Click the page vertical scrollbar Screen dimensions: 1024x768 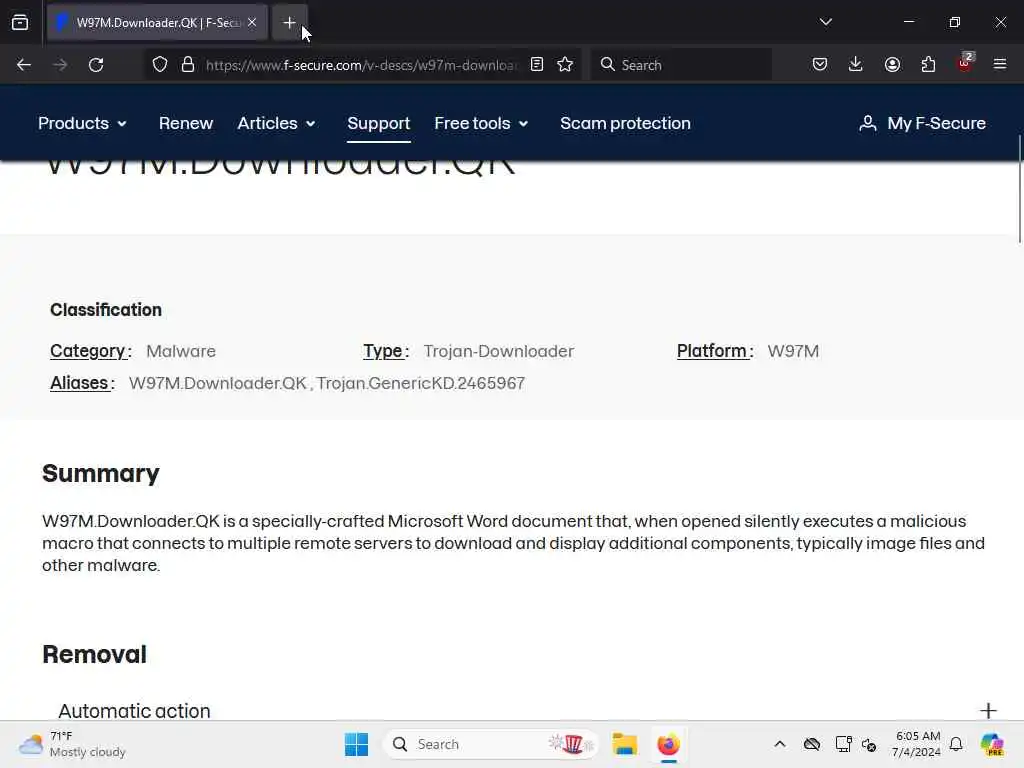pyautogui.click(x=1019, y=189)
